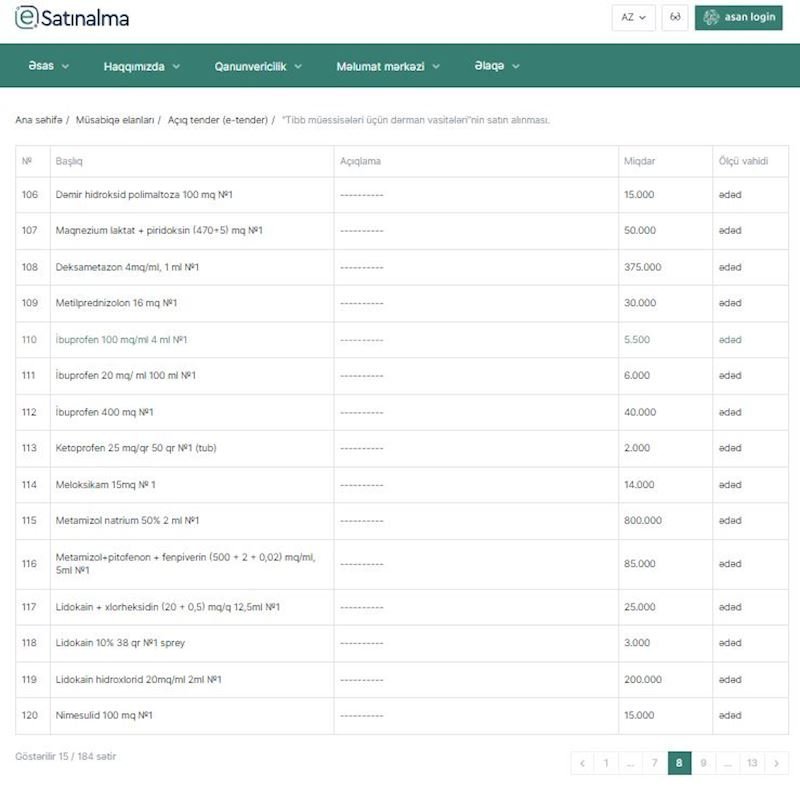Jump to last page 13
Image resolution: width=800 pixels, height=801 pixels.
(x=752, y=763)
